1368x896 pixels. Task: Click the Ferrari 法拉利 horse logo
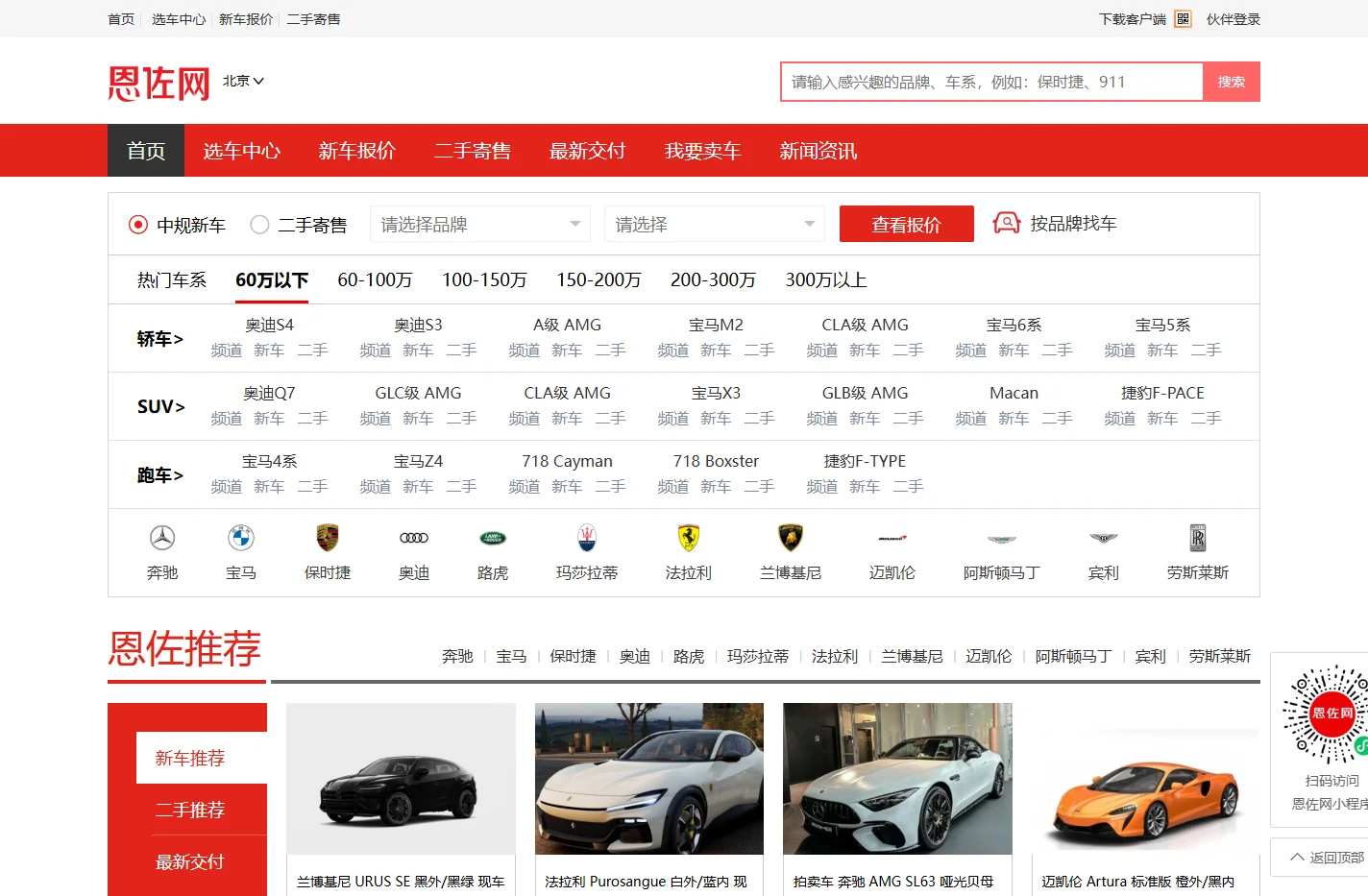point(689,538)
